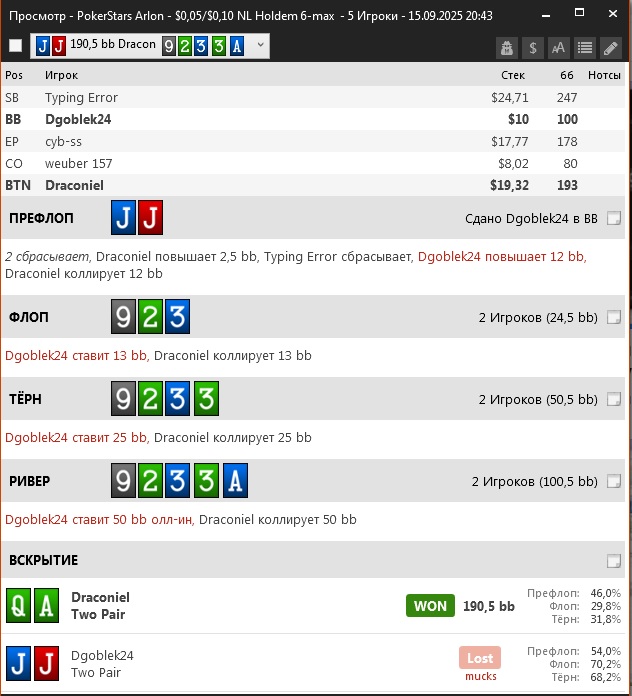
Task: Open the list view icon
Action: [x=585, y=47]
